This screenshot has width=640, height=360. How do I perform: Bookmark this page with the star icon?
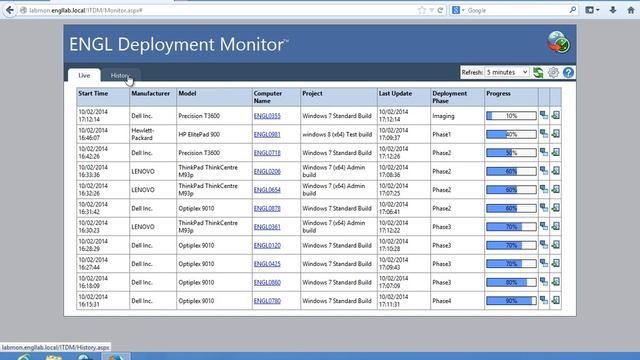click(x=422, y=10)
